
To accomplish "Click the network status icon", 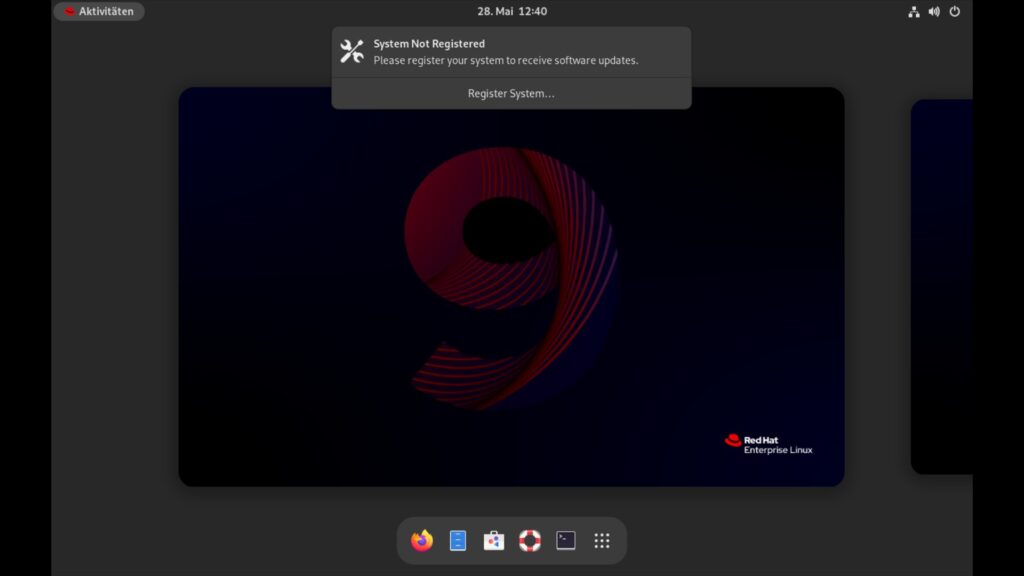I will pos(914,11).
